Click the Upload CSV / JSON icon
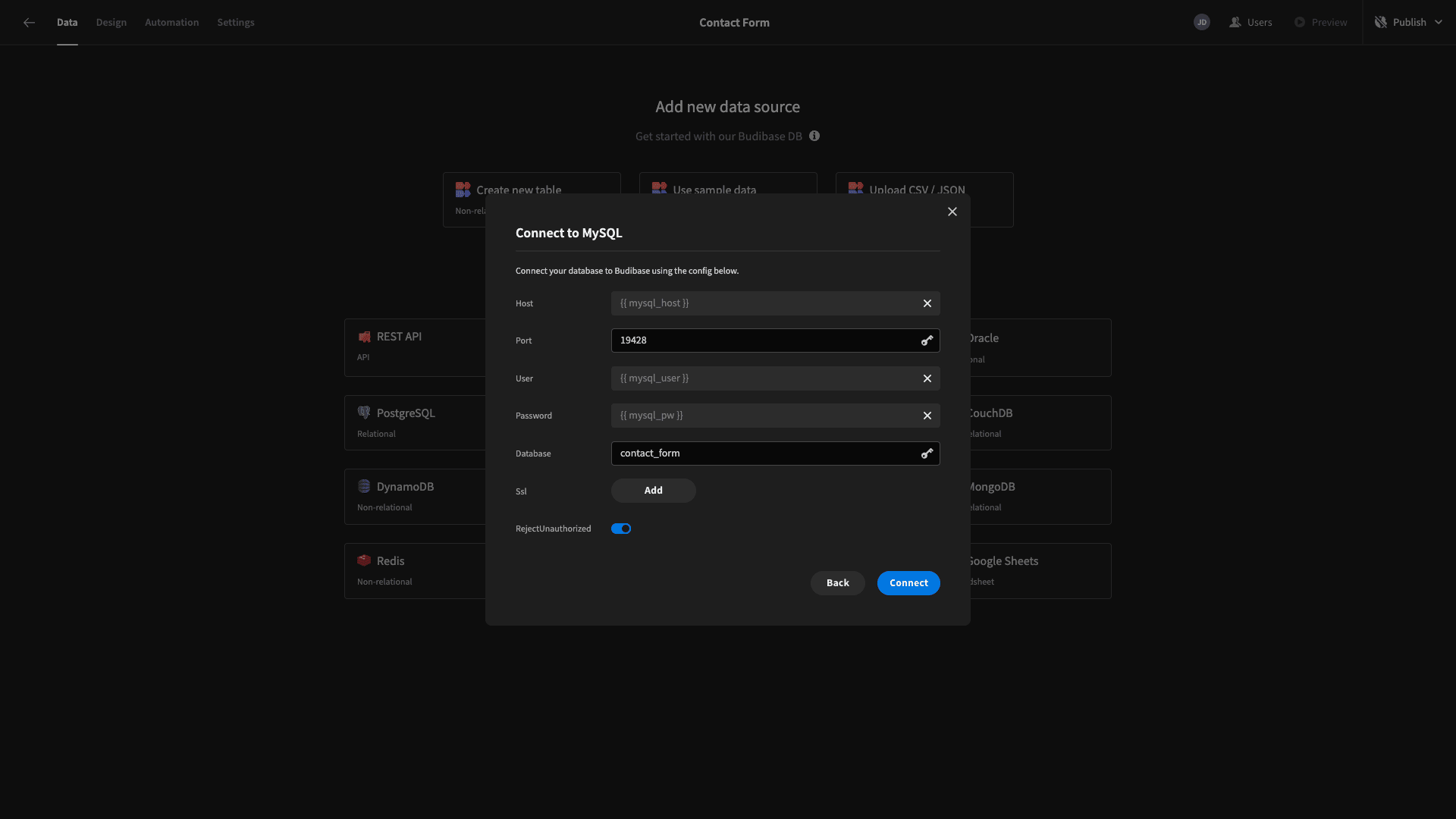The width and height of the screenshot is (1456, 819). tap(855, 188)
